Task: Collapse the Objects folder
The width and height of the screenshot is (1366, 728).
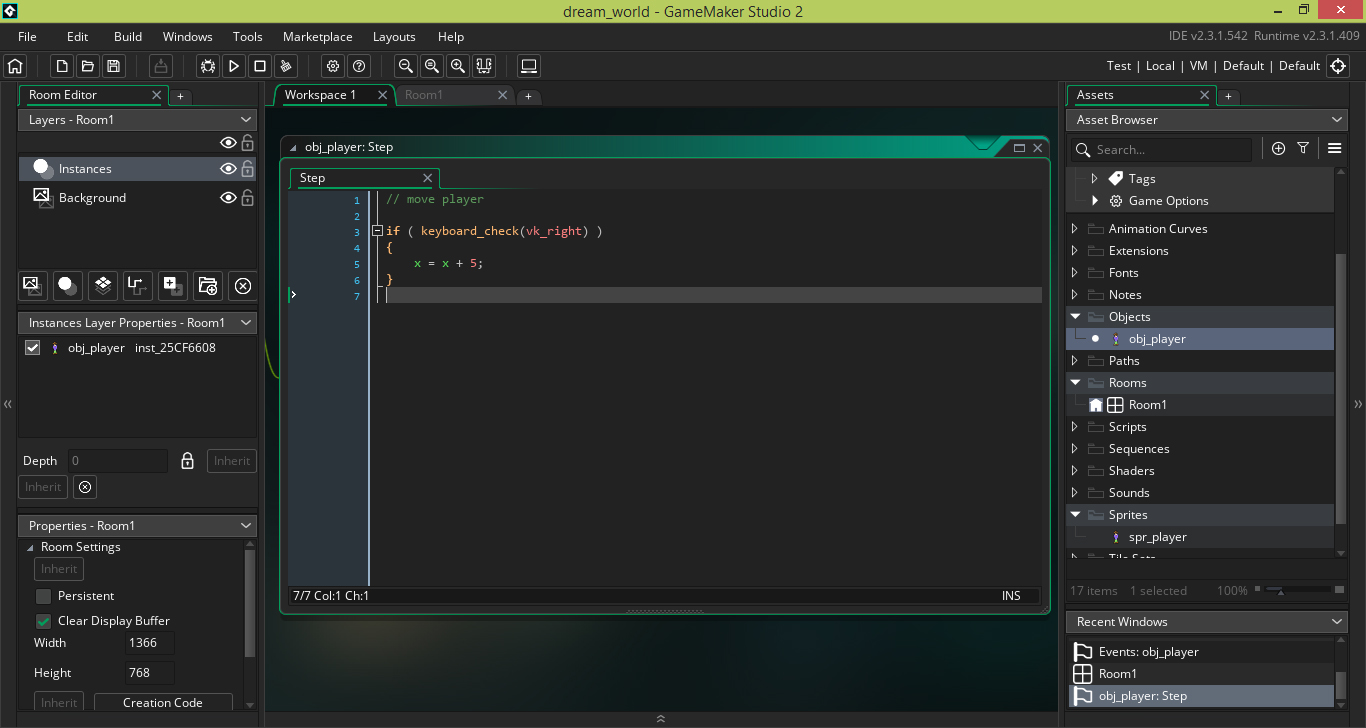Action: point(1075,317)
